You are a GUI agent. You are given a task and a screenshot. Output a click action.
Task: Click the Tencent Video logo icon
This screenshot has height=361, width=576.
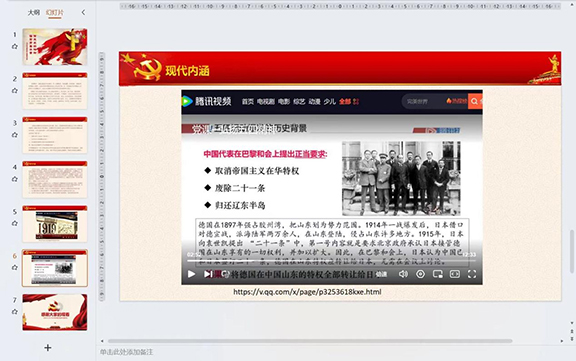tap(187, 101)
